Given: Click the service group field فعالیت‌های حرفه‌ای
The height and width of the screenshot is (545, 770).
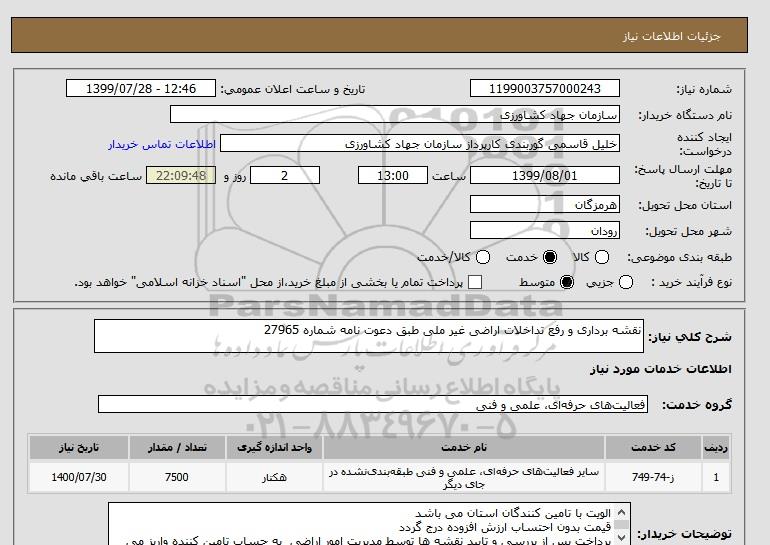Looking at the screenshot, I should [x=373, y=404].
